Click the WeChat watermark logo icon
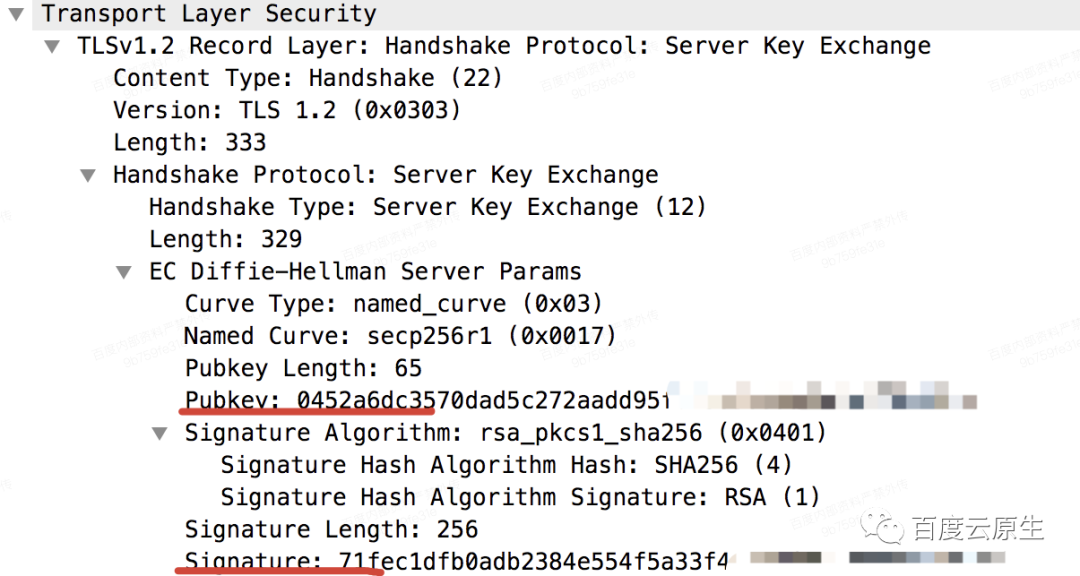This screenshot has height=576, width=1080. tap(882, 528)
